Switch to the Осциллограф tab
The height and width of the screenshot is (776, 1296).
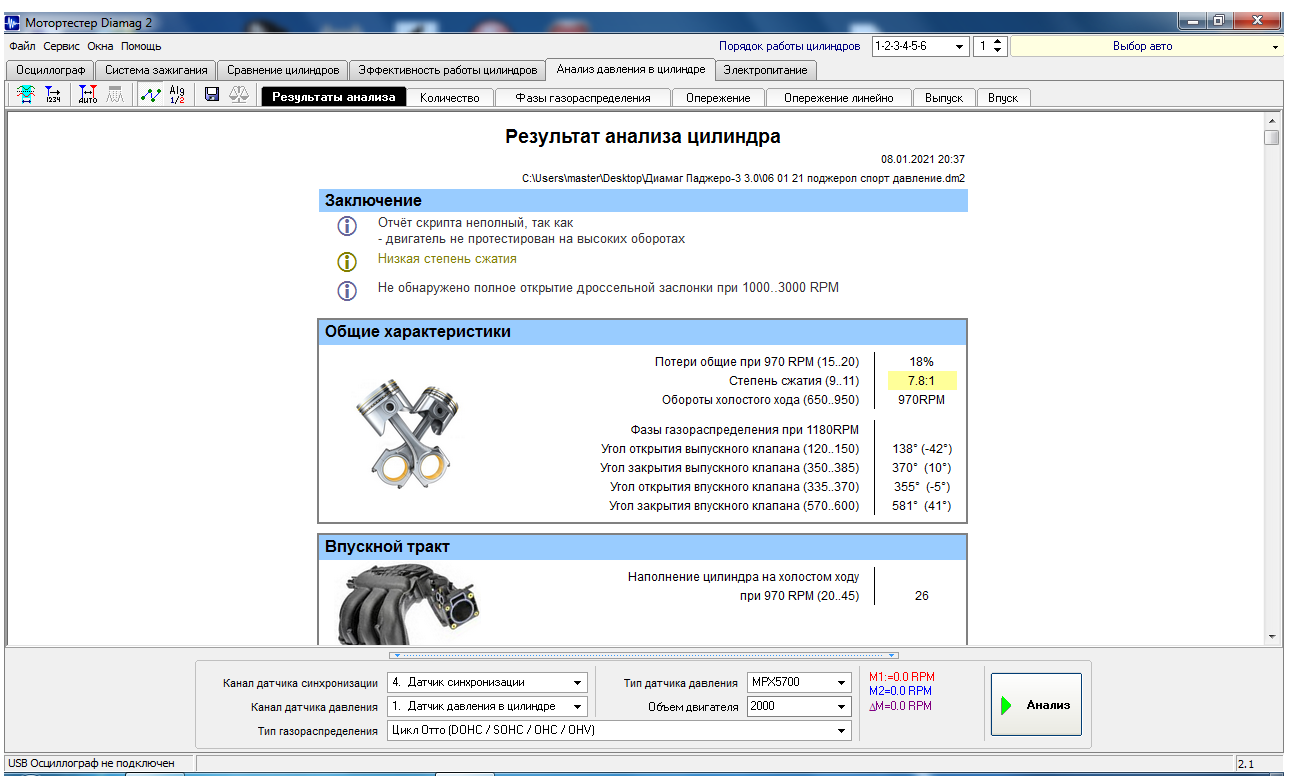[x=50, y=70]
